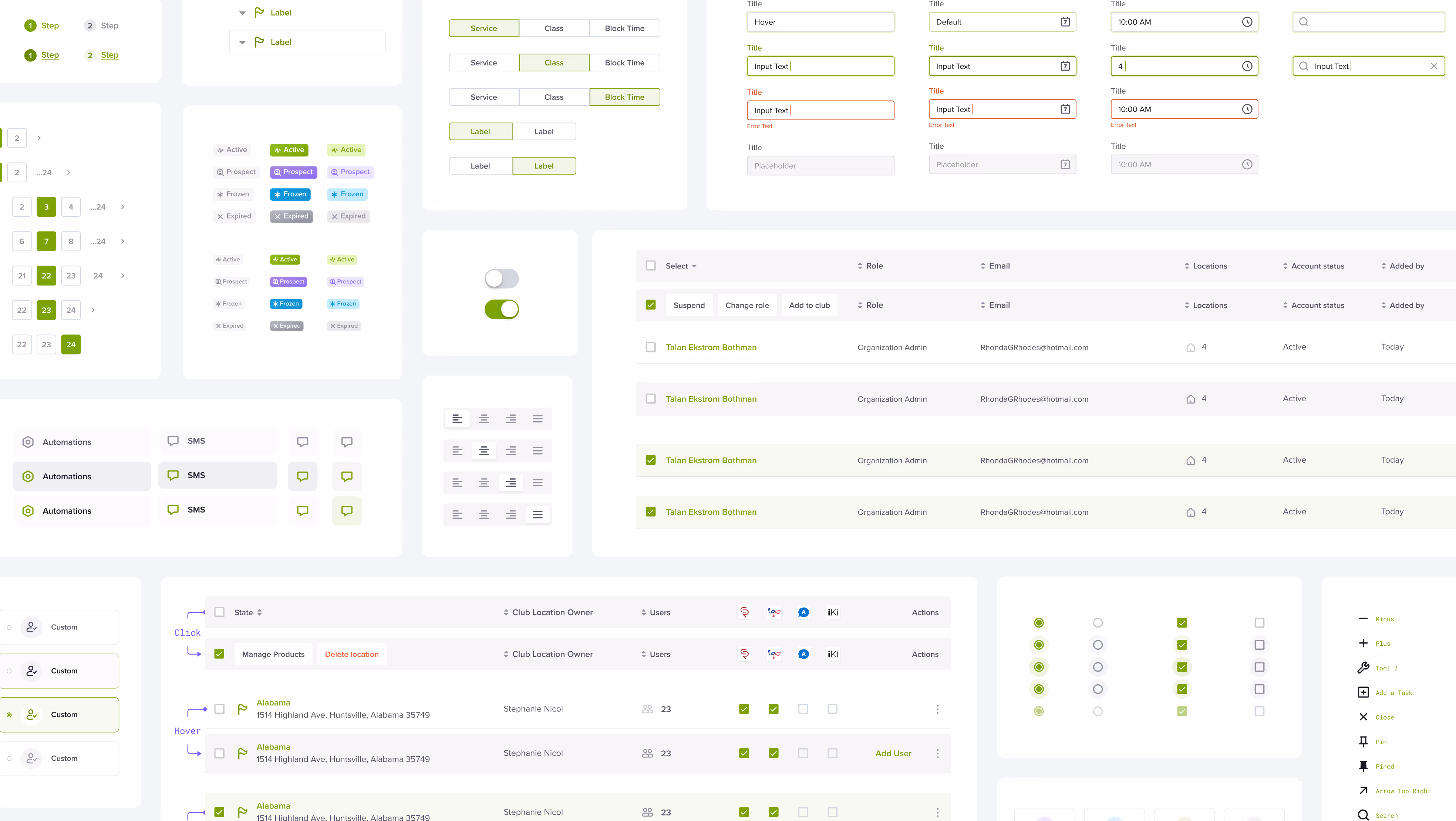Click the highlighted align-right icon
This screenshot has height=821, width=1456.
click(510, 483)
